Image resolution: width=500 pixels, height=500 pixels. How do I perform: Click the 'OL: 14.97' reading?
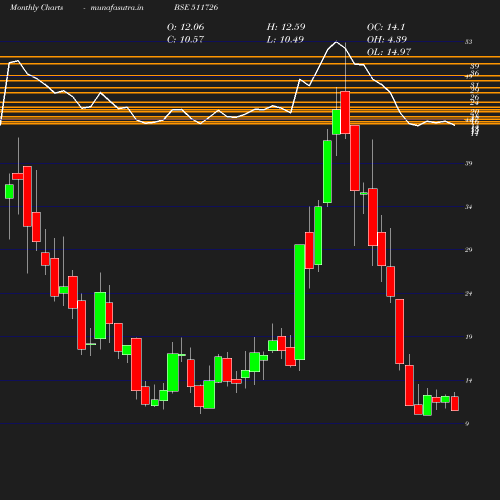tap(389, 52)
